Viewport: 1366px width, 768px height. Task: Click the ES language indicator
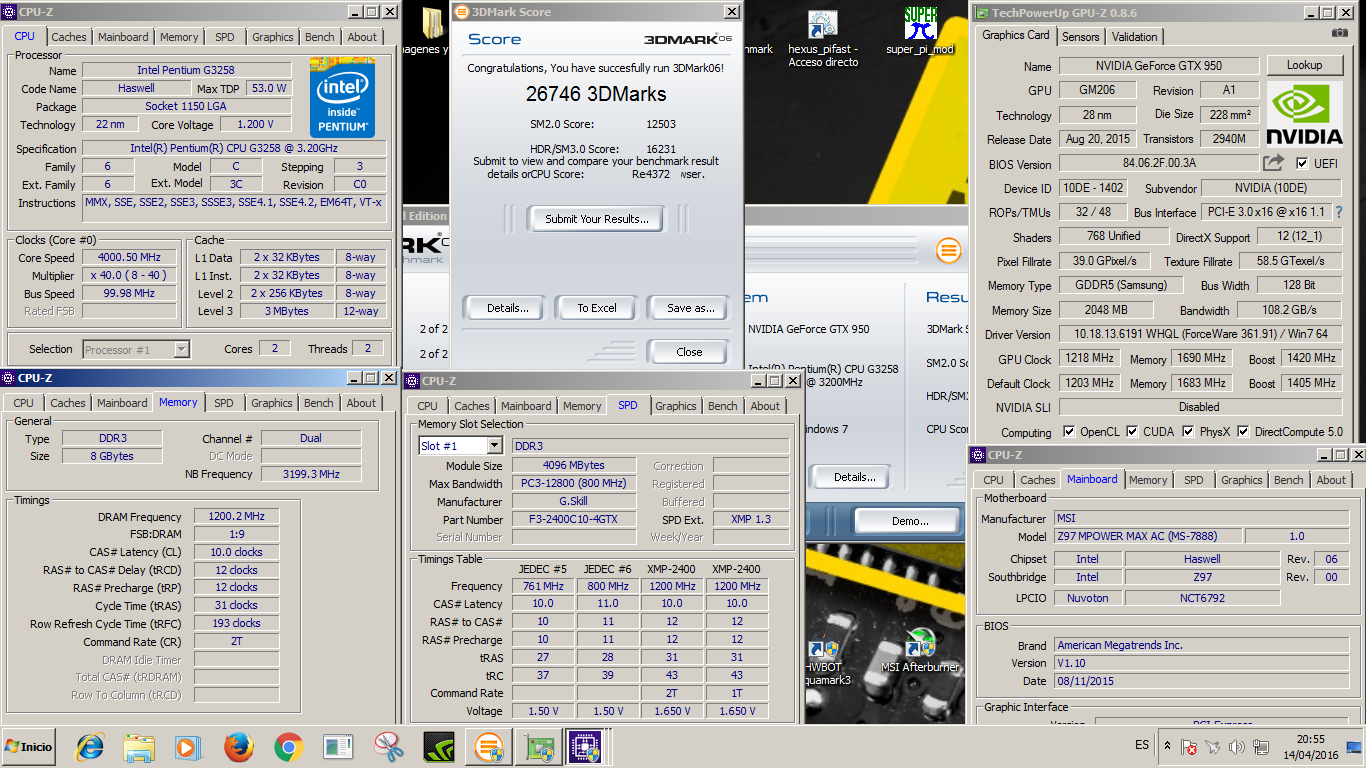coord(1142,746)
